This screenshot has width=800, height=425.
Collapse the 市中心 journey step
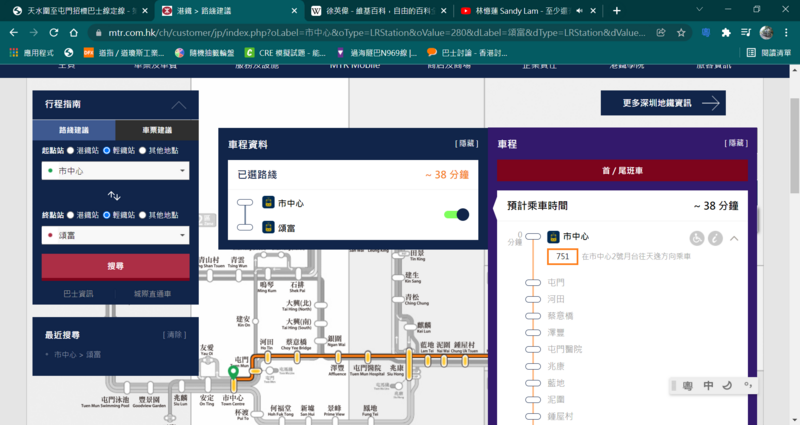tap(734, 238)
